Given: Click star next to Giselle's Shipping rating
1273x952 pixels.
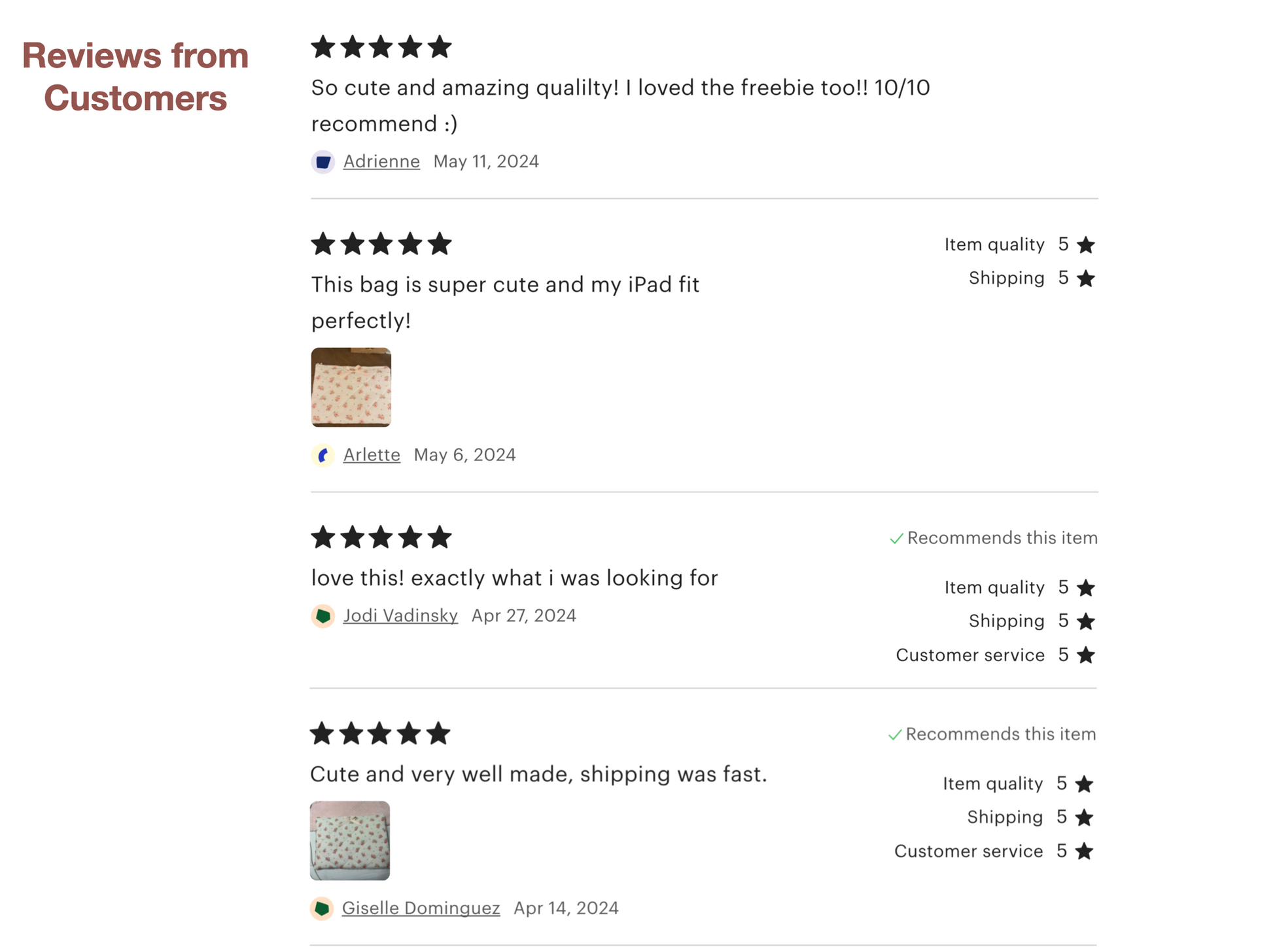Looking at the screenshot, I should [x=1084, y=817].
